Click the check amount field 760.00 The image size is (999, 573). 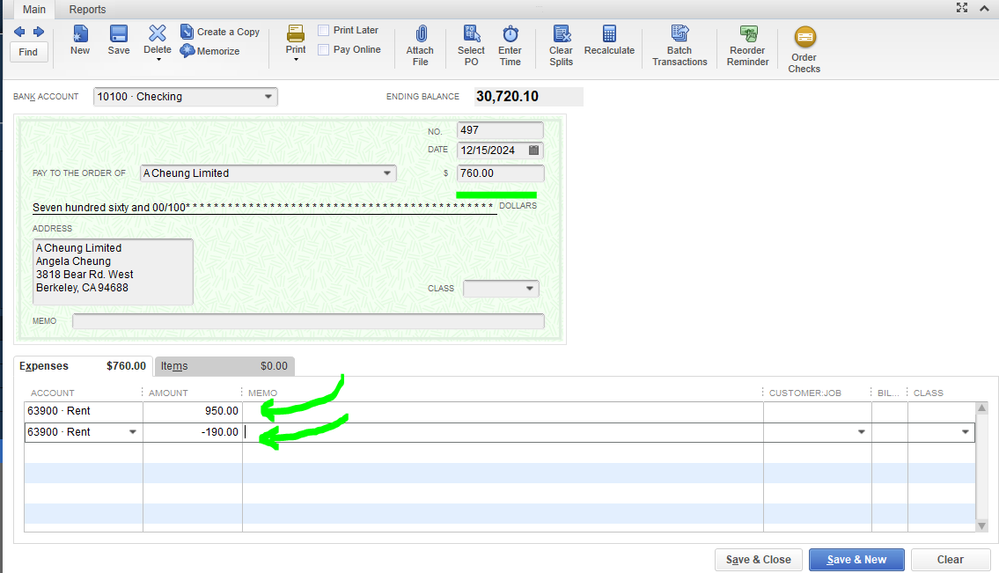pyautogui.click(x=500, y=173)
